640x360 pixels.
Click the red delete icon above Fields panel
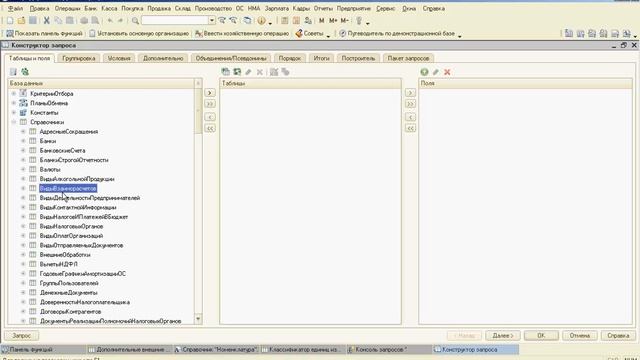point(447,72)
